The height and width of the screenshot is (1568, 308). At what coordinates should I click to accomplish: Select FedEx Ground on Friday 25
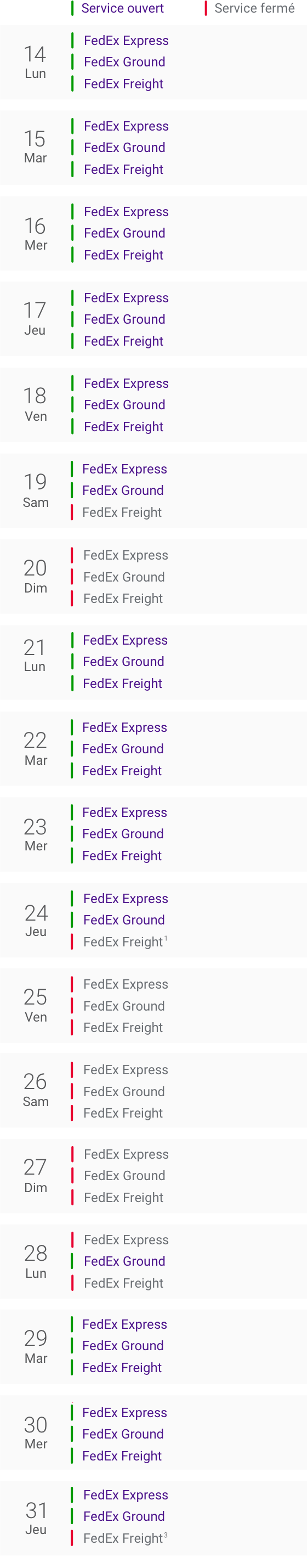[124, 1006]
